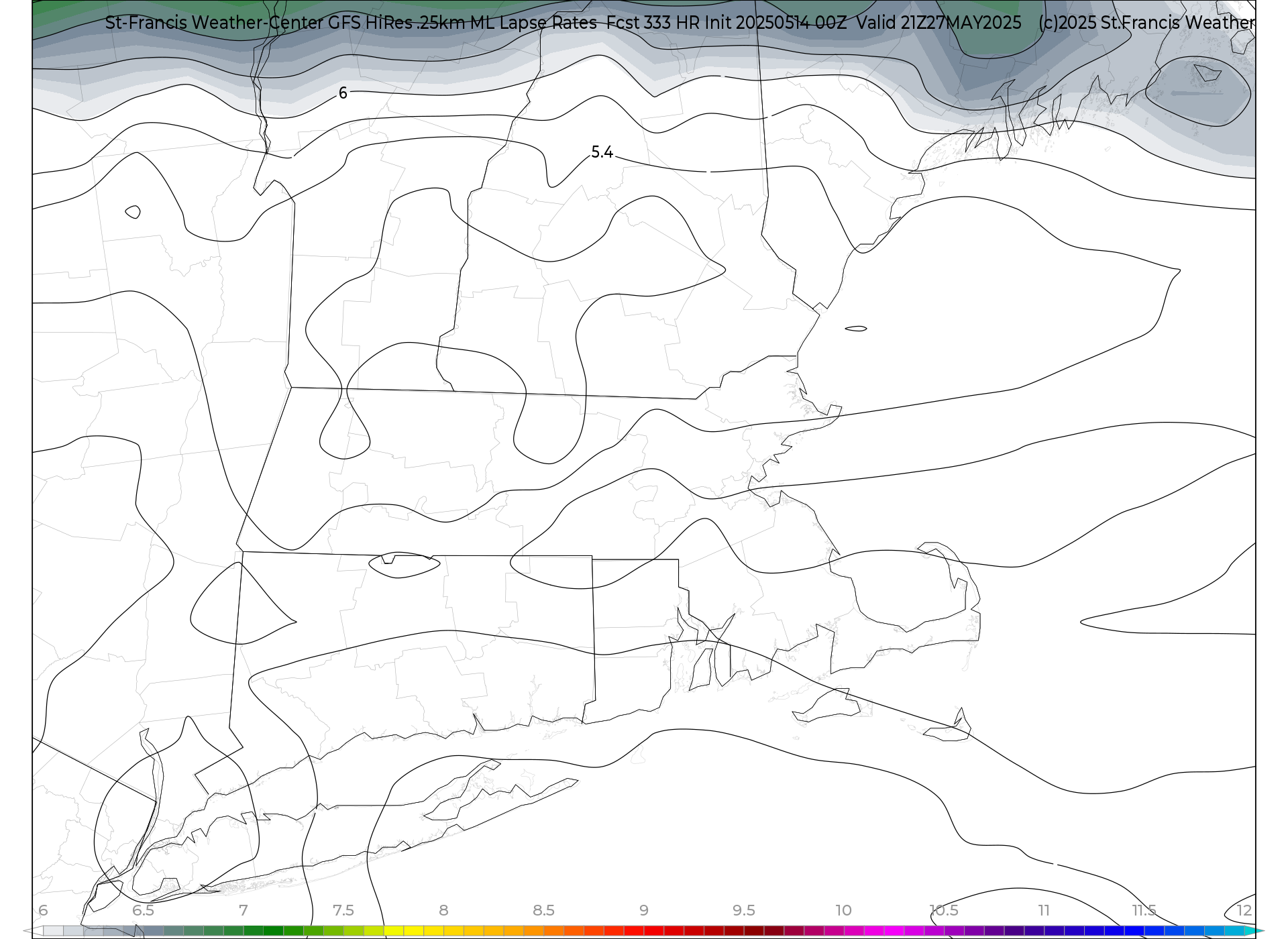Click the 'Fcst 333 HR' forecast hour text
This screenshot has height=939, width=1288.
click(x=653, y=23)
